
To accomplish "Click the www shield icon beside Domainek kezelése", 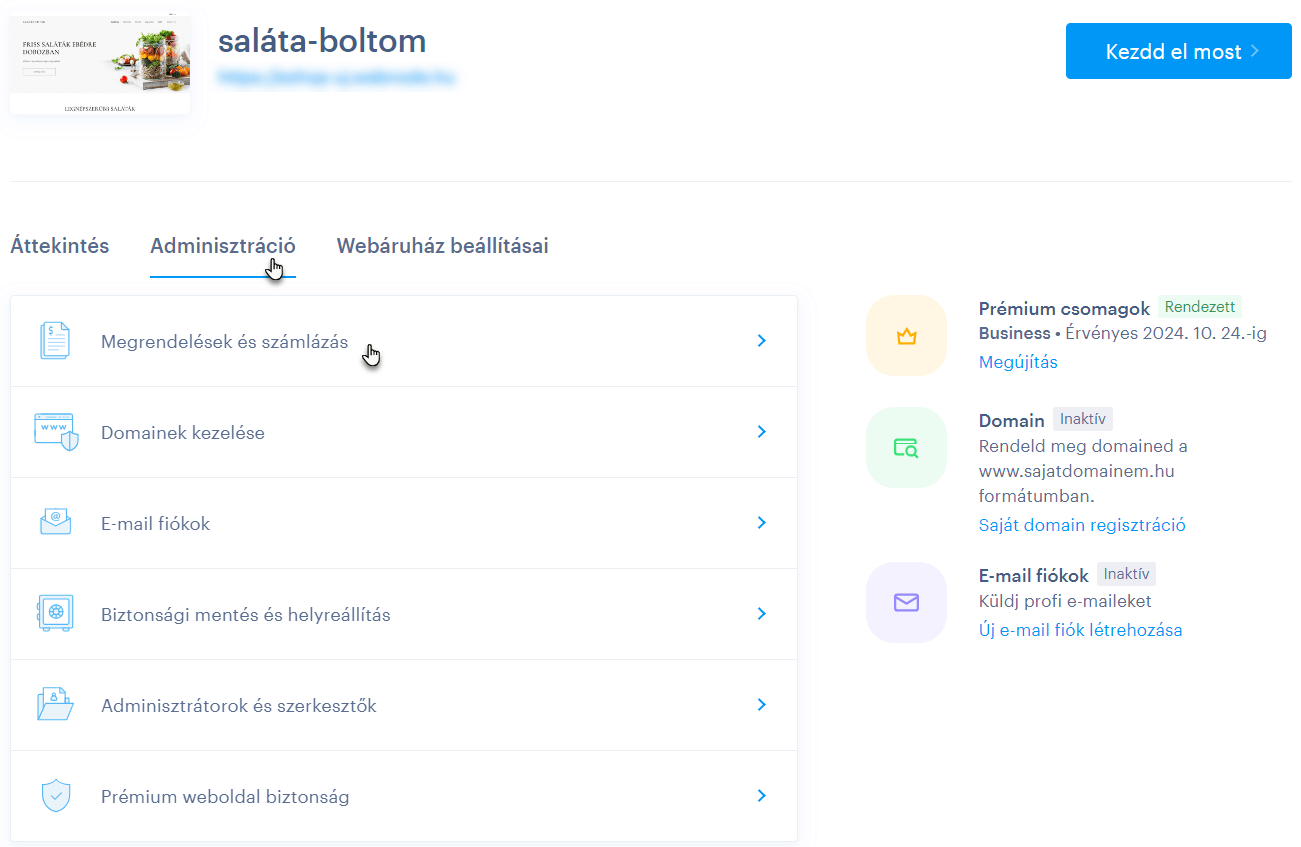I will (56, 432).
